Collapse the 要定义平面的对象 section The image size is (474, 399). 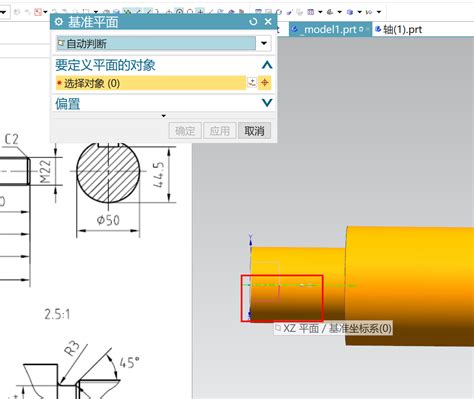tap(267, 65)
